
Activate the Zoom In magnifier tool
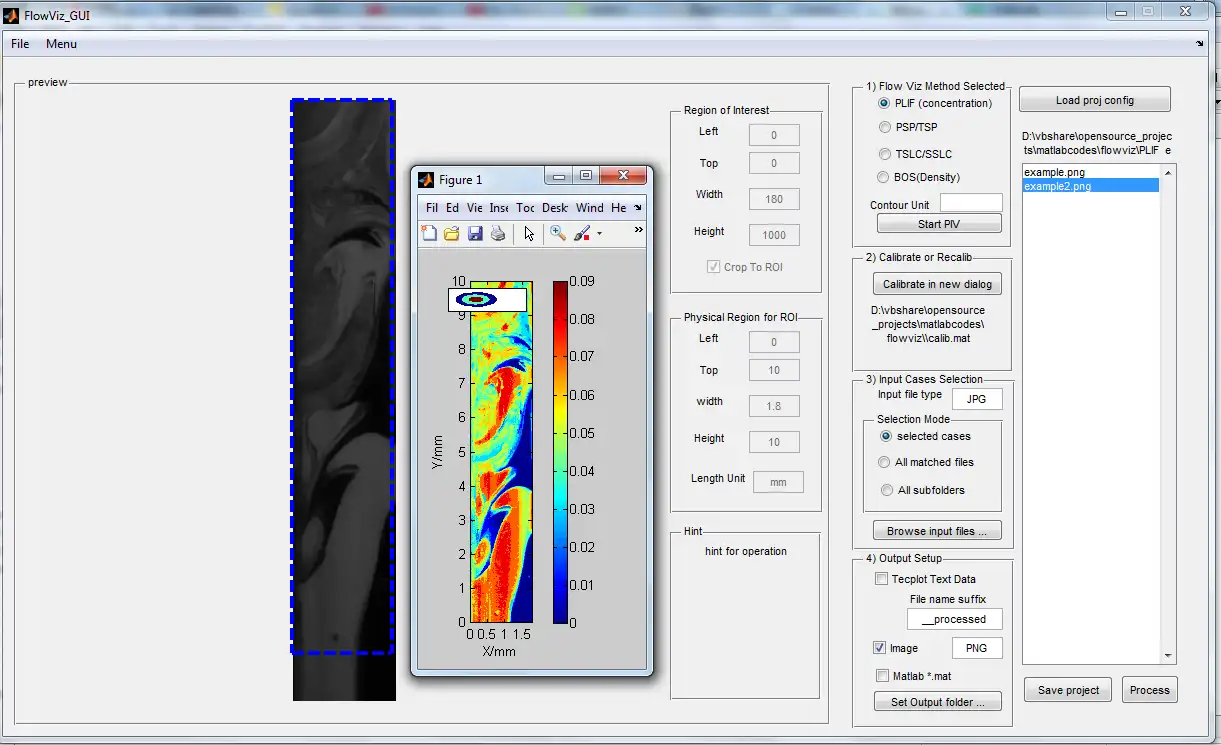coord(558,233)
